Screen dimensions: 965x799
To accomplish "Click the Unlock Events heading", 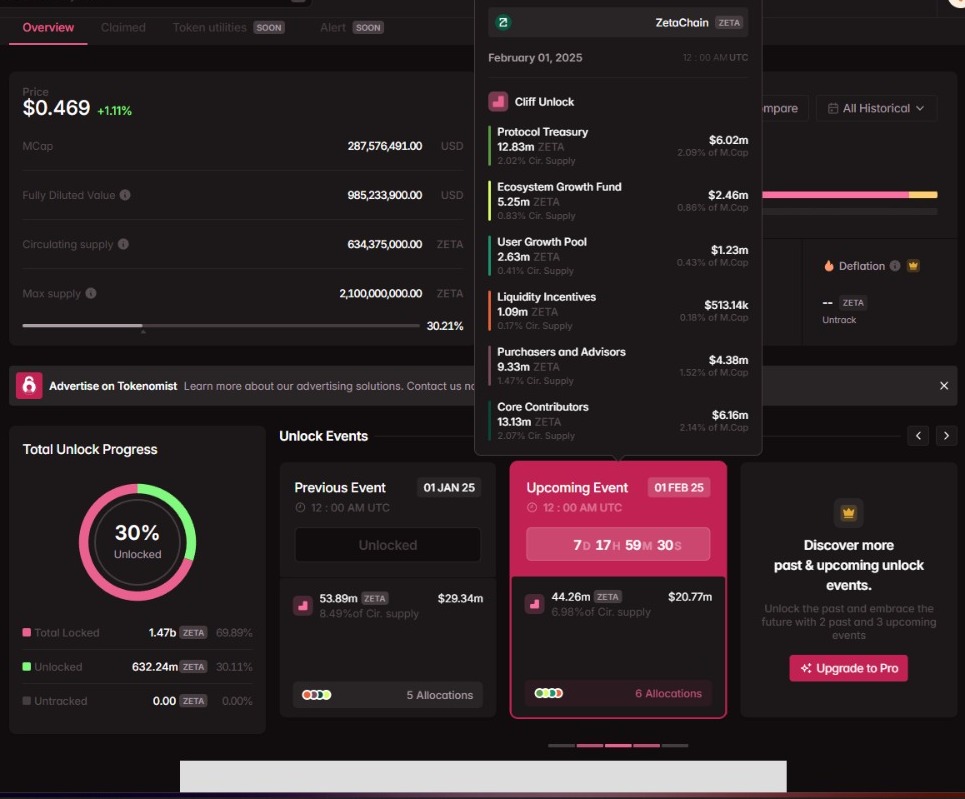I will click(x=324, y=436).
